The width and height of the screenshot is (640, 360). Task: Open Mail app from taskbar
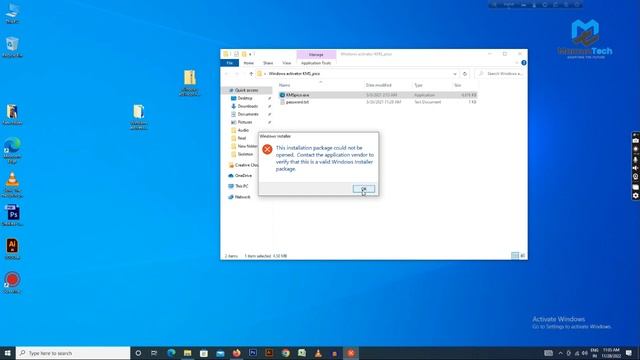(x=220, y=353)
